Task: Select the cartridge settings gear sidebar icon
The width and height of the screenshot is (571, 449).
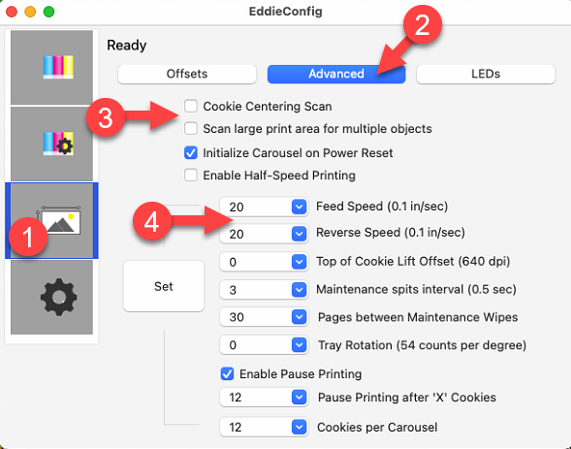Action: pyautogui.click(x=52, y=143)
